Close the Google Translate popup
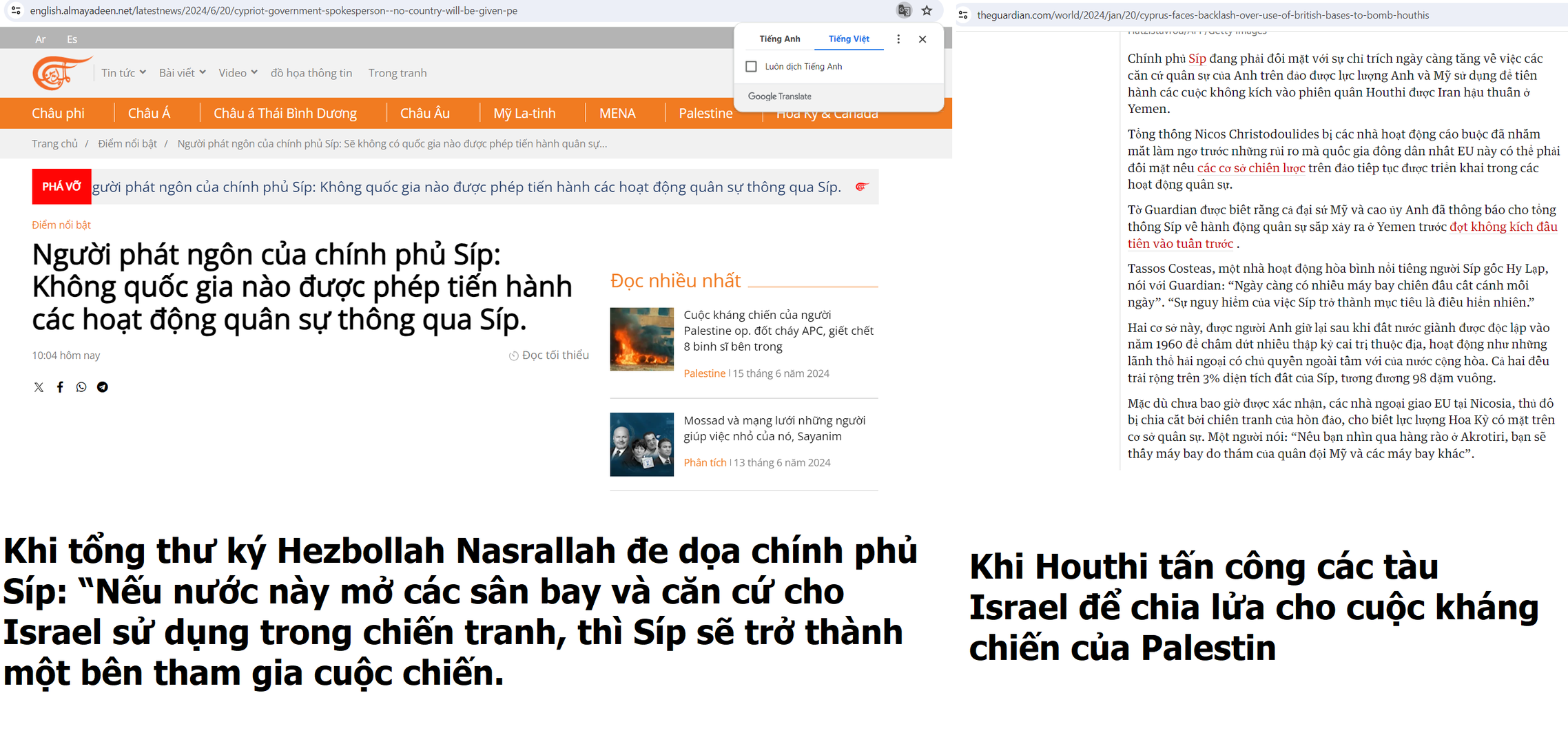Screen dimensions: 1568x744 tap(922, 39)
